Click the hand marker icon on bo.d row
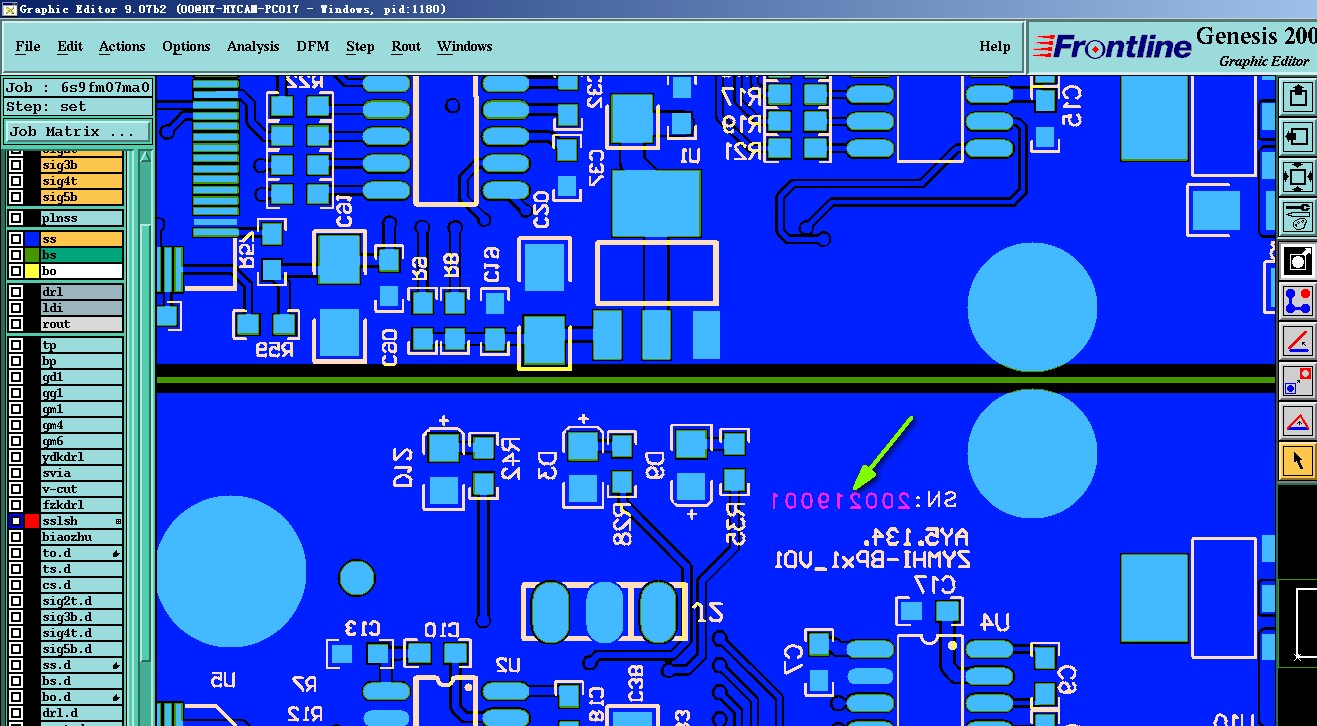 [117, 697]
